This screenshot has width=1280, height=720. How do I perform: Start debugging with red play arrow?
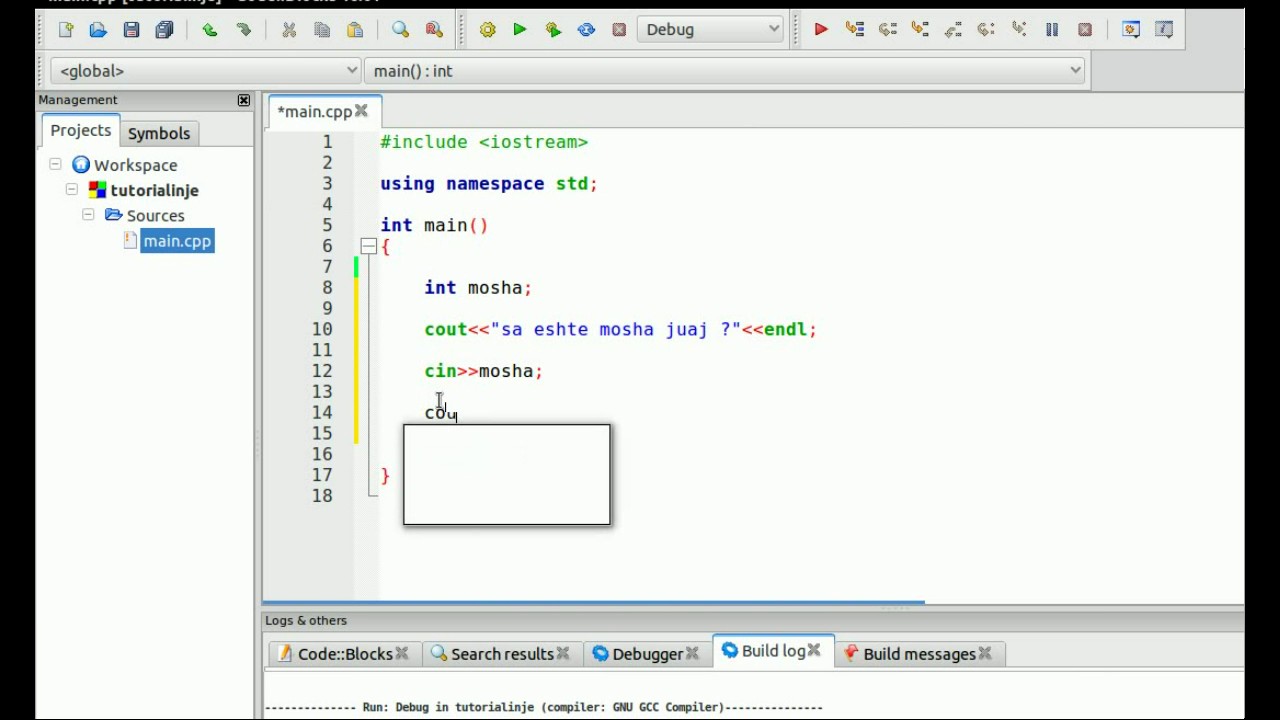[x=821, y=30]
